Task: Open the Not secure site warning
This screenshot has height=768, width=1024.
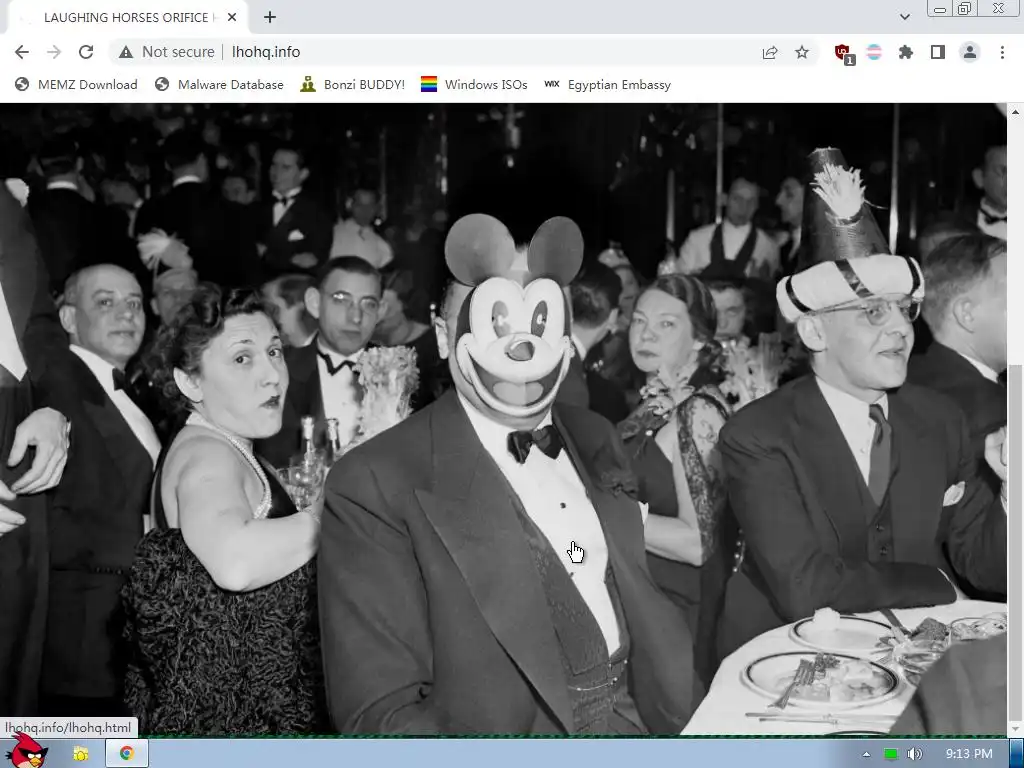Action: pos(167,52)
